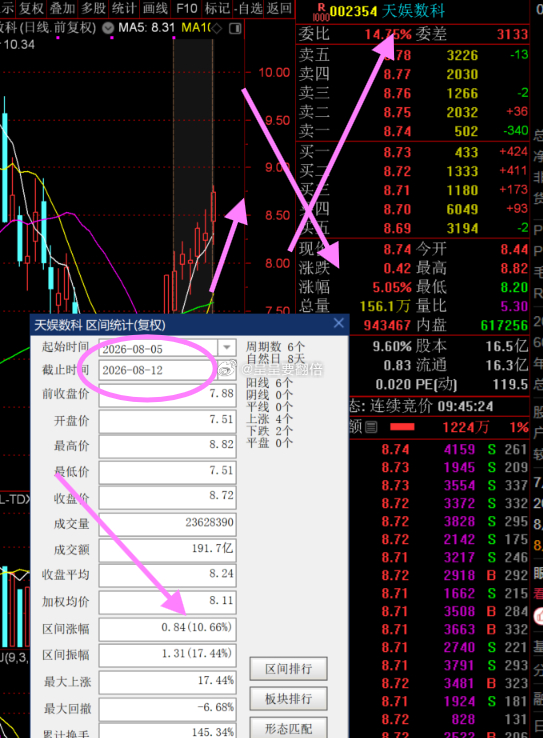The width and height of the screenshot is (543, 738).
Task: Click the R1000 margin trading icon
Action: (x=321, y=12)
